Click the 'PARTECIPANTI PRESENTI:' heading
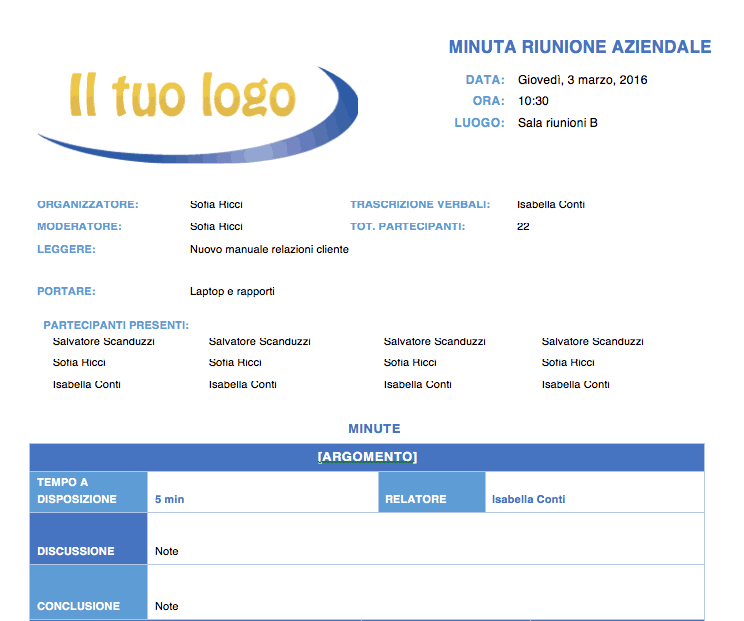 (x=116, y=325)
